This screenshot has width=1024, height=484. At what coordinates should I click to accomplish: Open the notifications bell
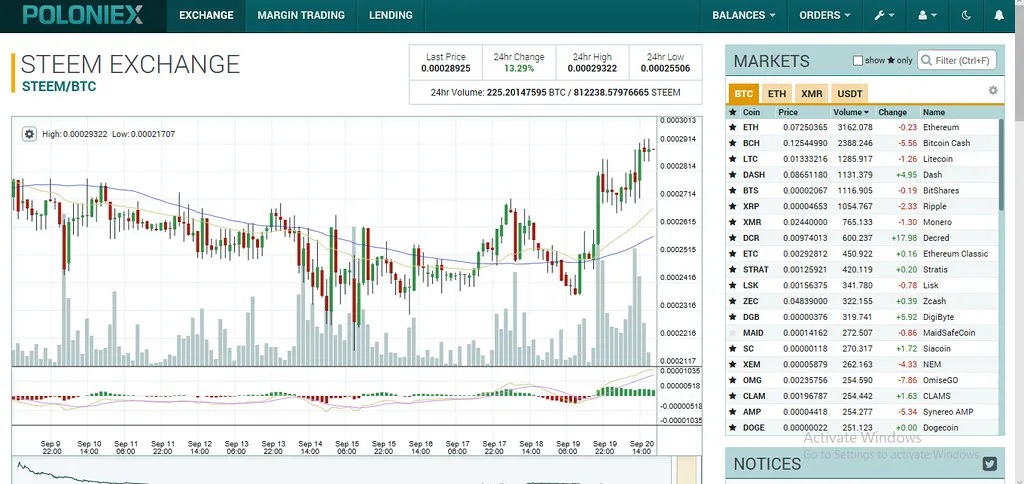(999, 15)
